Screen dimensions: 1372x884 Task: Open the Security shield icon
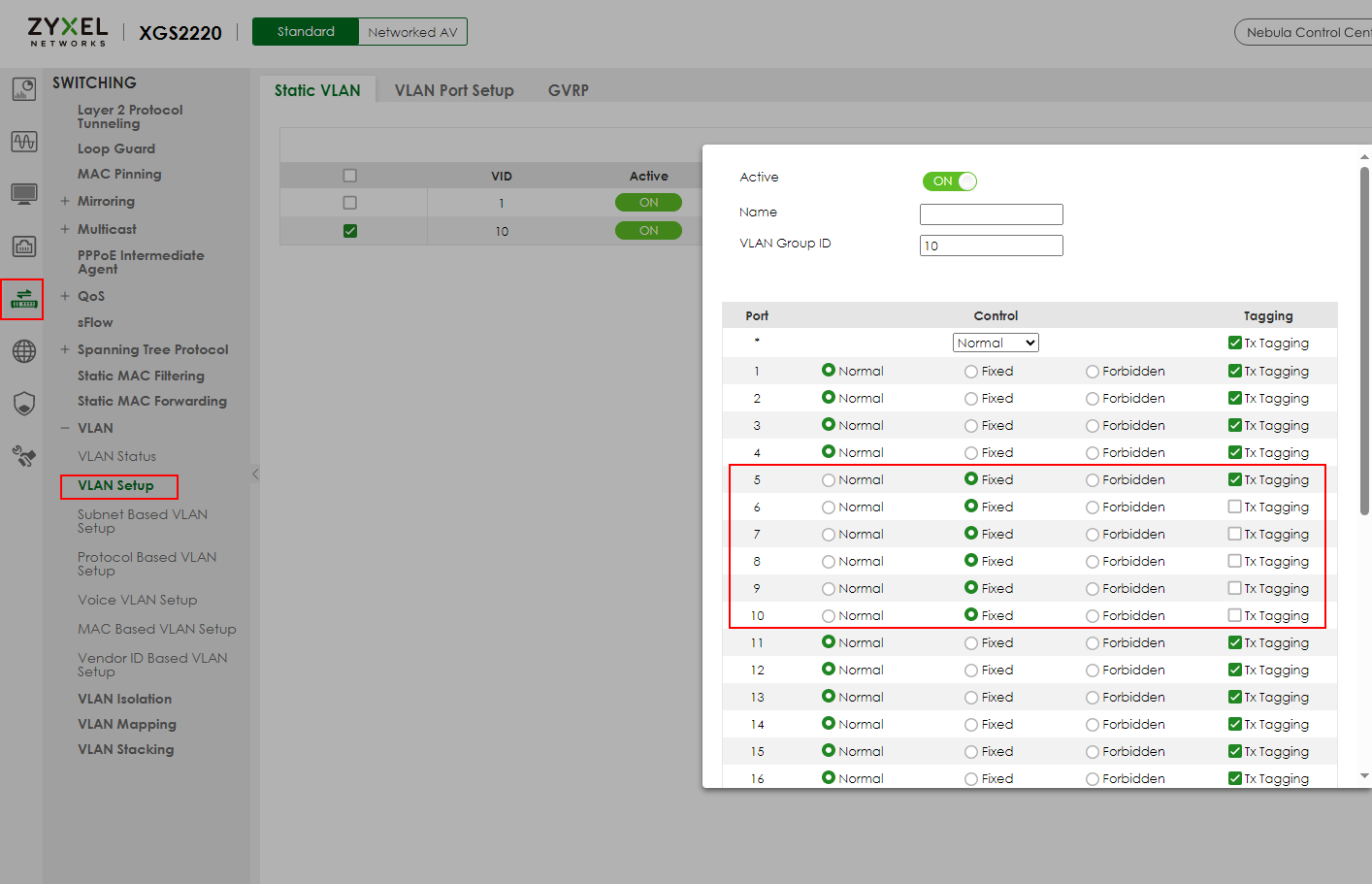(24, 404)
